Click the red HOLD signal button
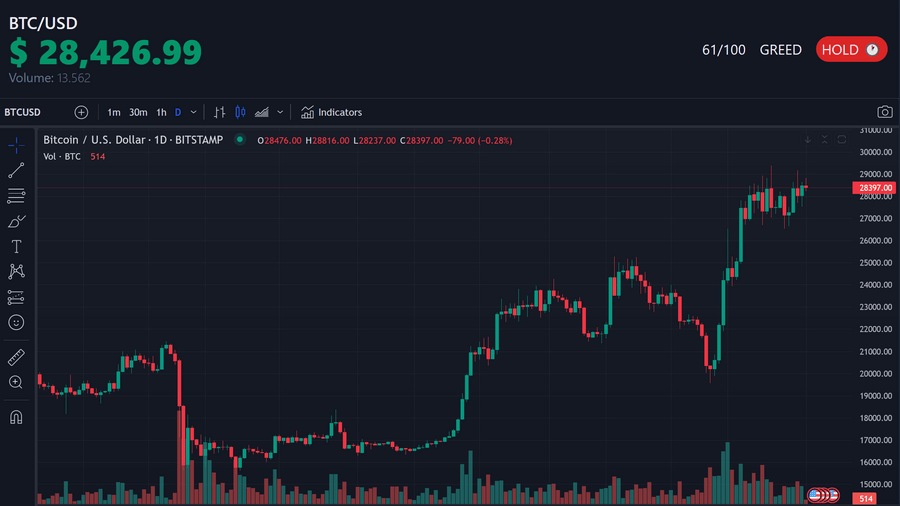The width and height of the screenshot is (900, 506). (851, 49)
